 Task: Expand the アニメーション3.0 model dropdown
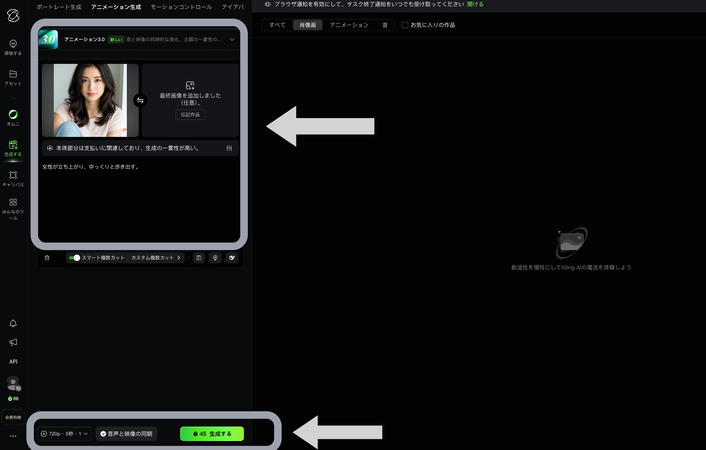[232, 40]
